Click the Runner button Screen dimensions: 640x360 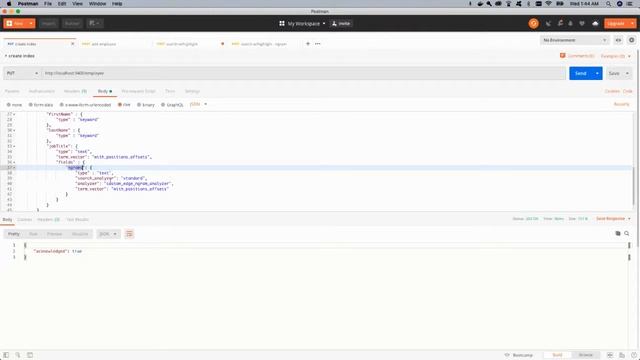[x=72, y=23]
